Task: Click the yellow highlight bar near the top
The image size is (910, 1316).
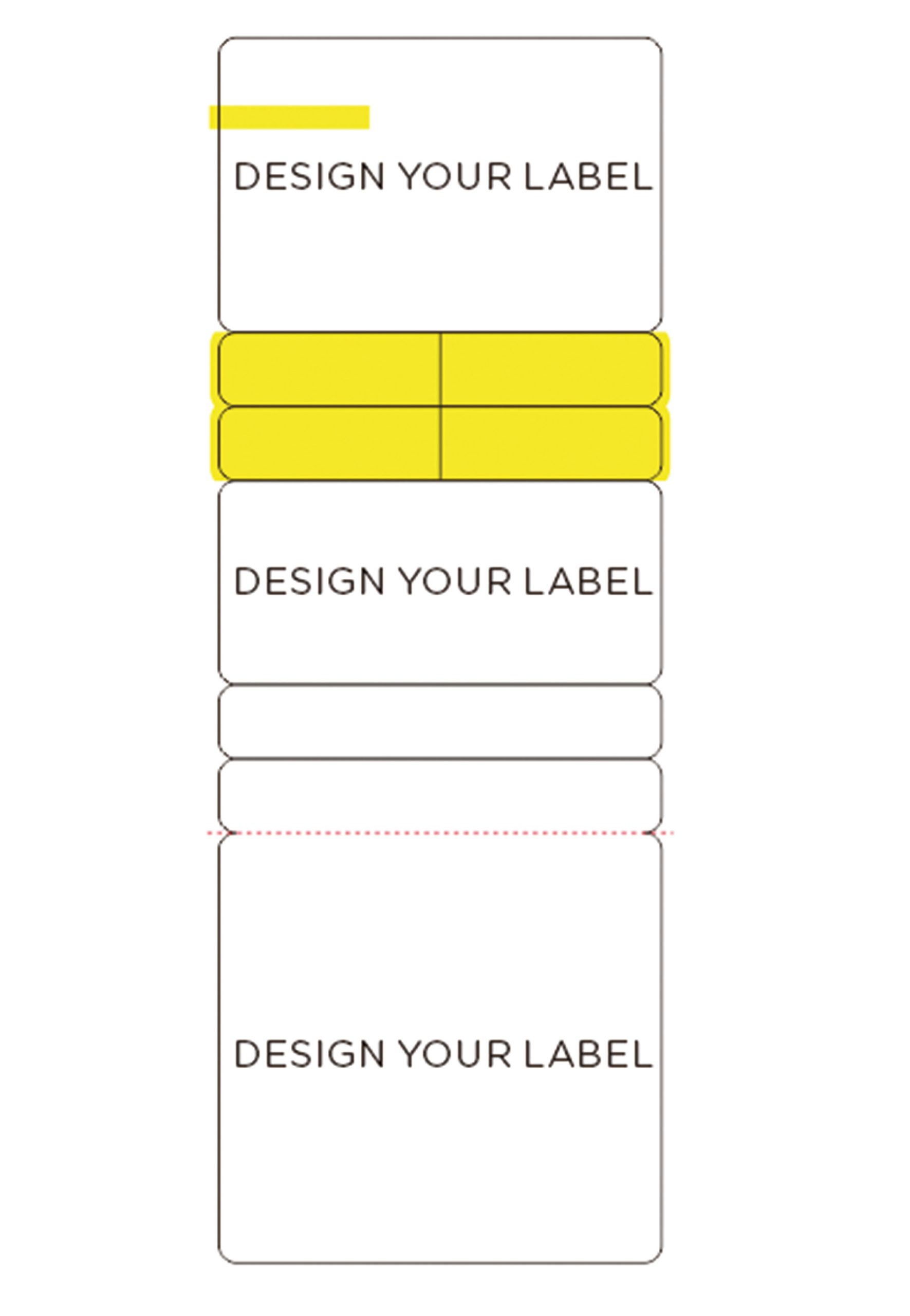Action: click(x=290, y=118)
